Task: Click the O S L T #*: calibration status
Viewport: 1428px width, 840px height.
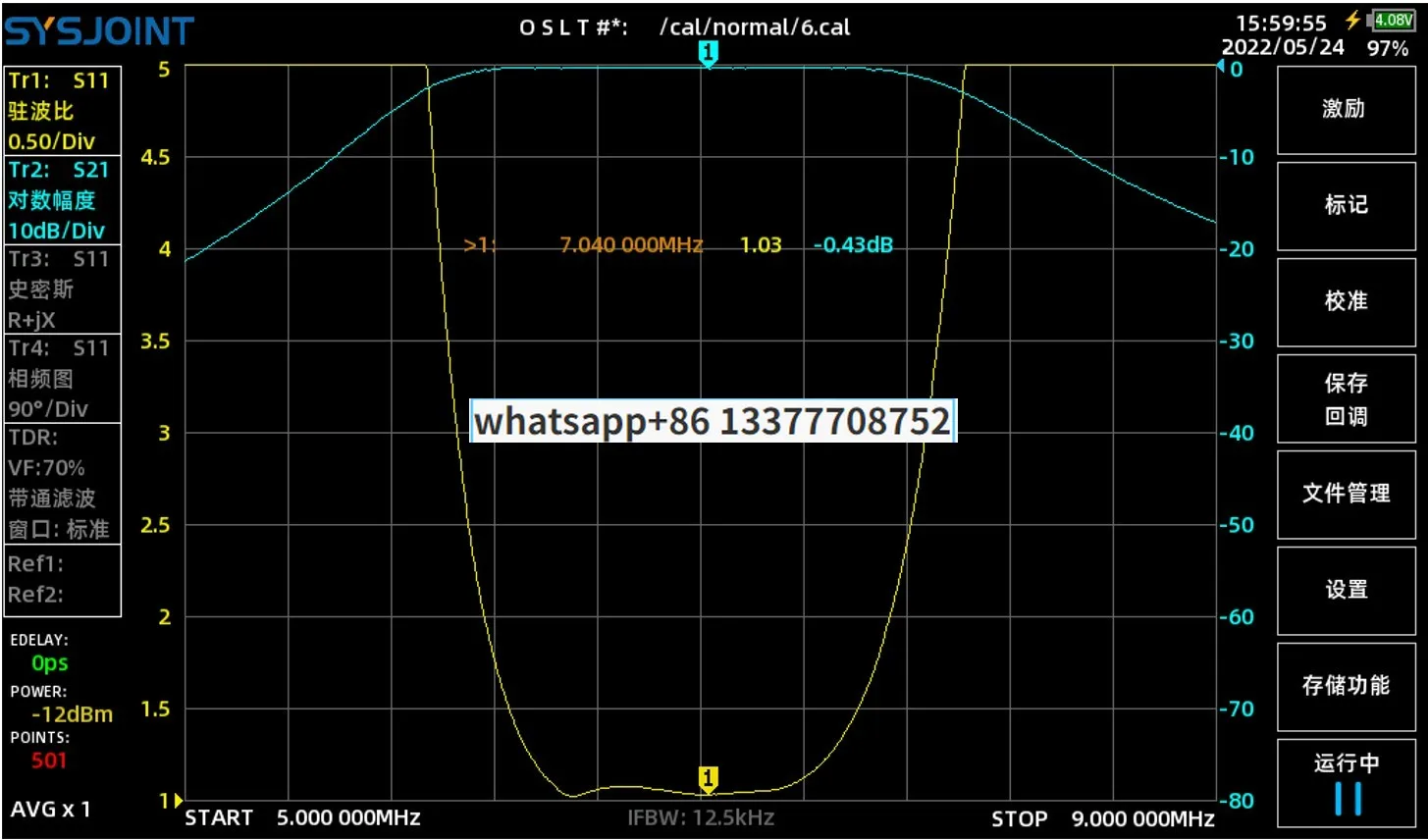Action: tap(573, 27)
